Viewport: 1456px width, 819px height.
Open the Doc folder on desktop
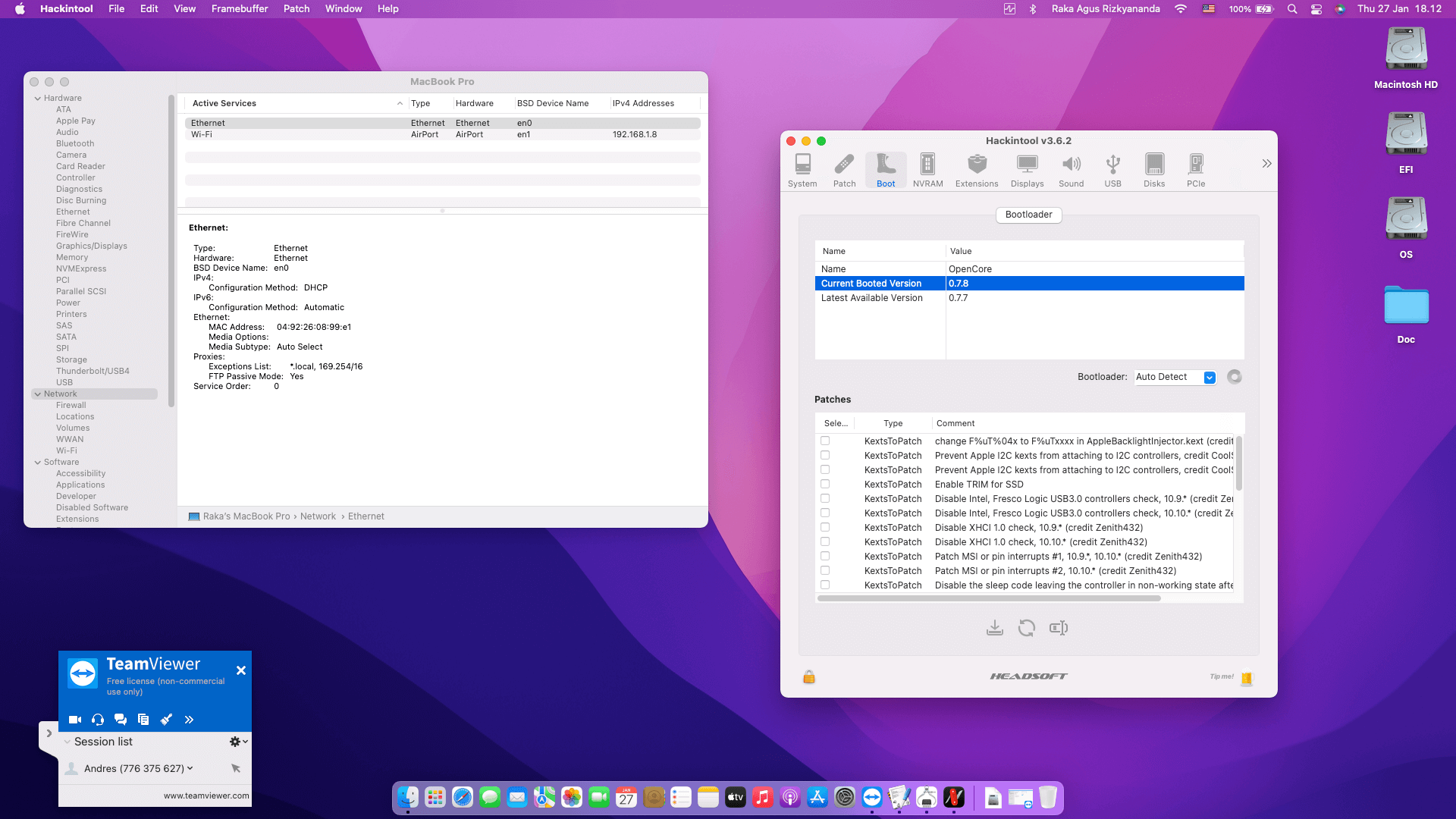point(1406,313)
